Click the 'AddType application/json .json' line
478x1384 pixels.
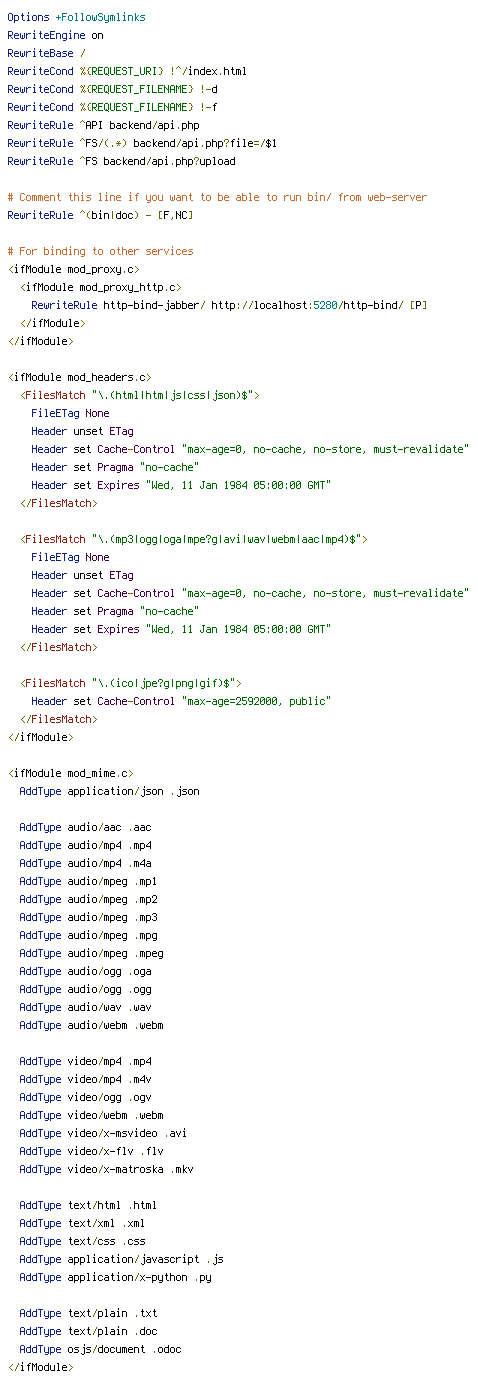[109, 791]
